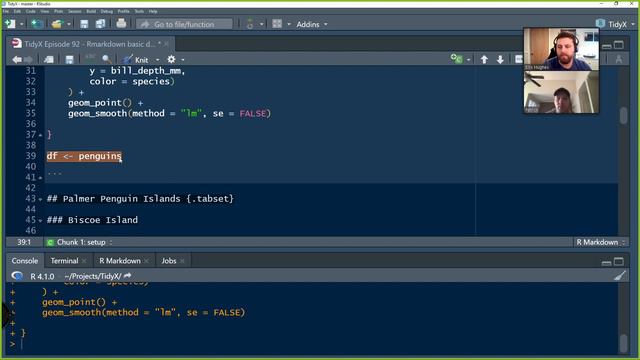Close the Jobs tab
This screenshot has height=360, width=640.
click(x=182, y=261)
